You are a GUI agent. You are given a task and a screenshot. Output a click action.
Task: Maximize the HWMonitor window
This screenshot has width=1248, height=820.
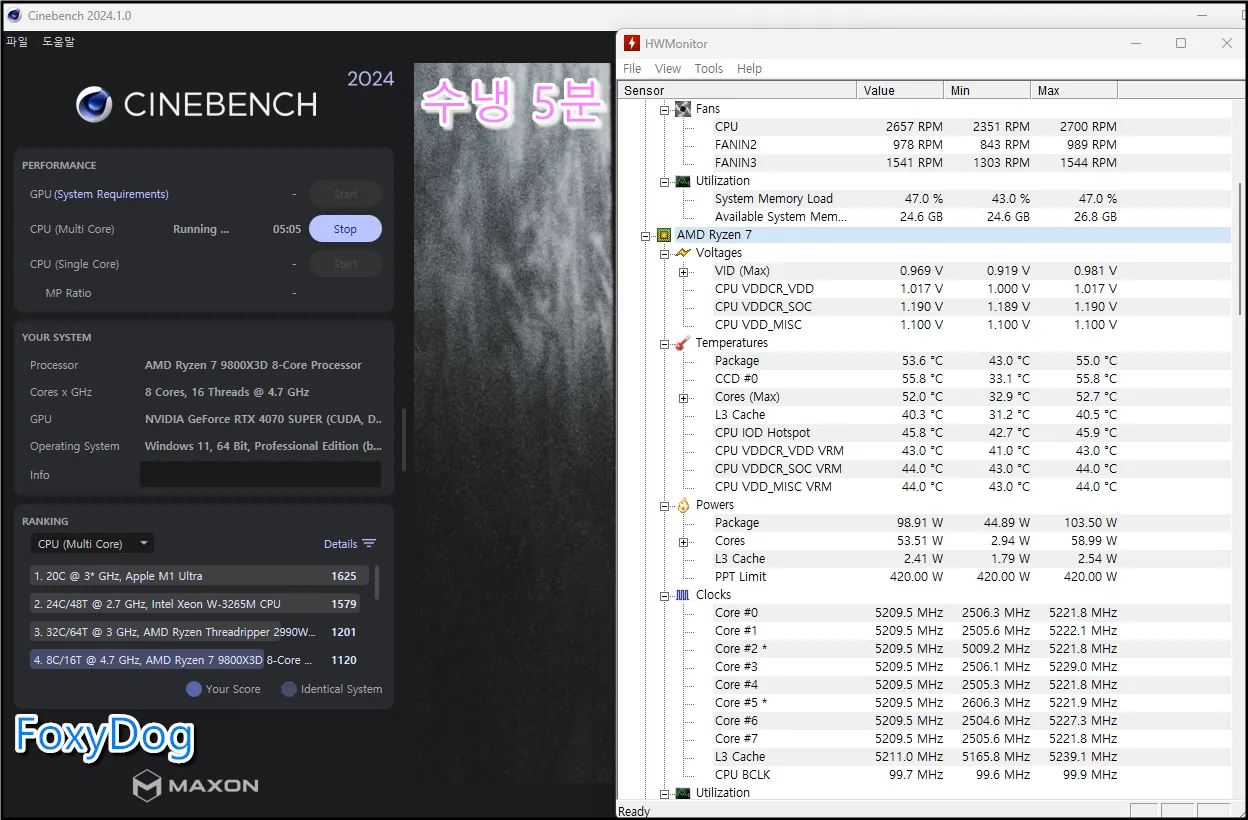click(1181, 43)
